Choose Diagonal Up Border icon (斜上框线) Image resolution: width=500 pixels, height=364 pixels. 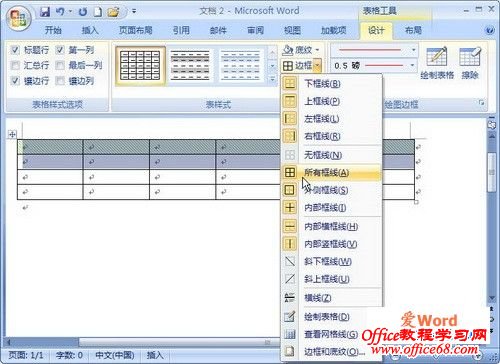pos(290,279)
